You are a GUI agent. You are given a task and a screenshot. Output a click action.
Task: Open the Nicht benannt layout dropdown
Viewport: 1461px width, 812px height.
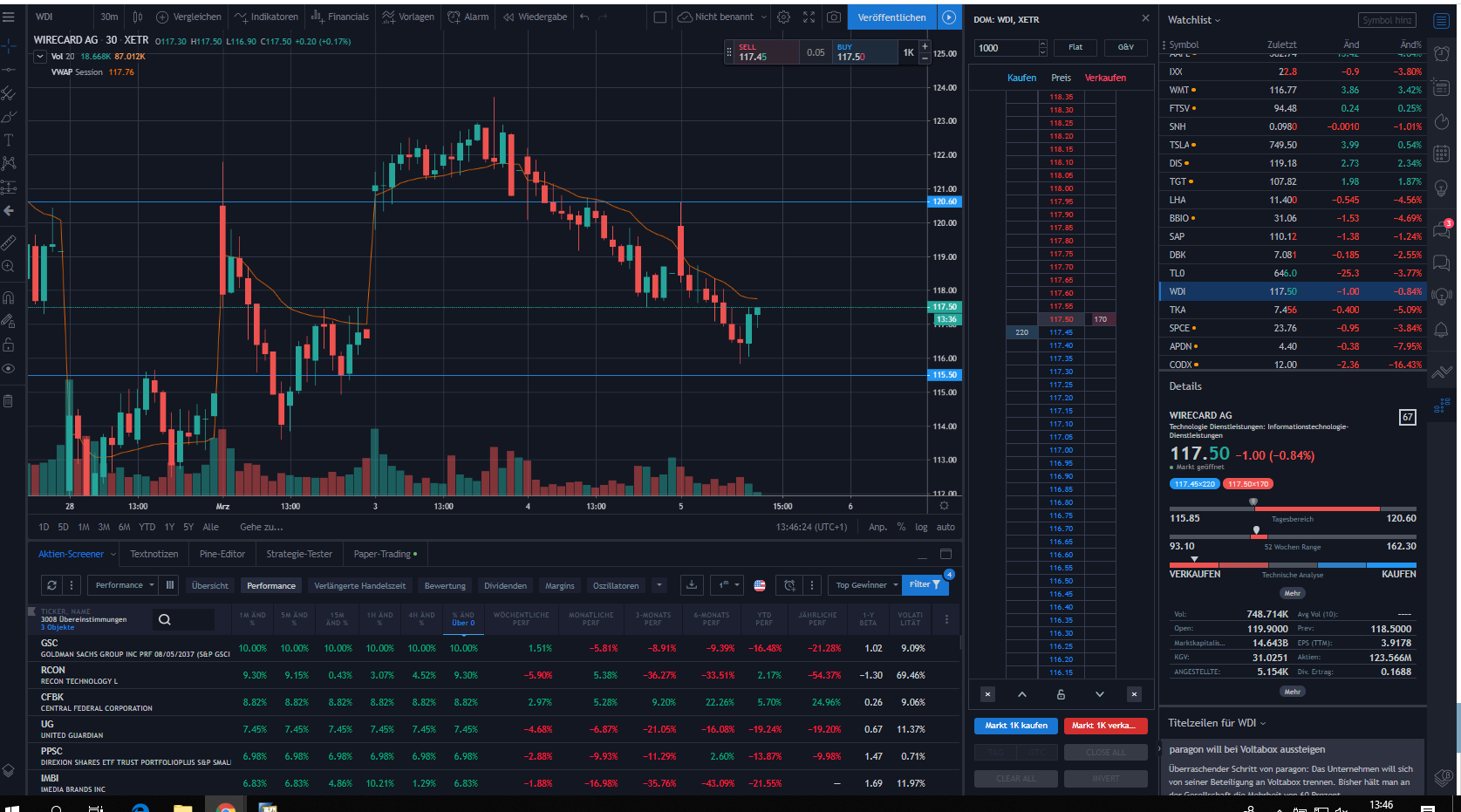723,17
